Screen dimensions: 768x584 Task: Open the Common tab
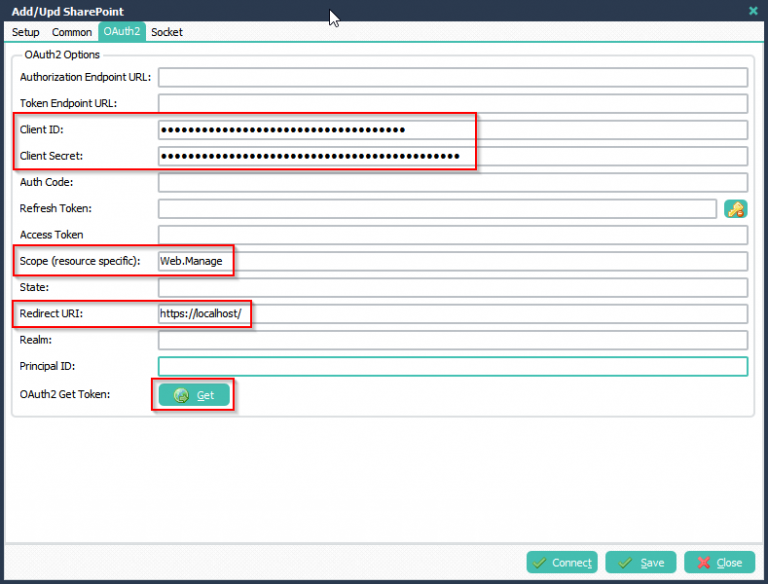point(72,32)
